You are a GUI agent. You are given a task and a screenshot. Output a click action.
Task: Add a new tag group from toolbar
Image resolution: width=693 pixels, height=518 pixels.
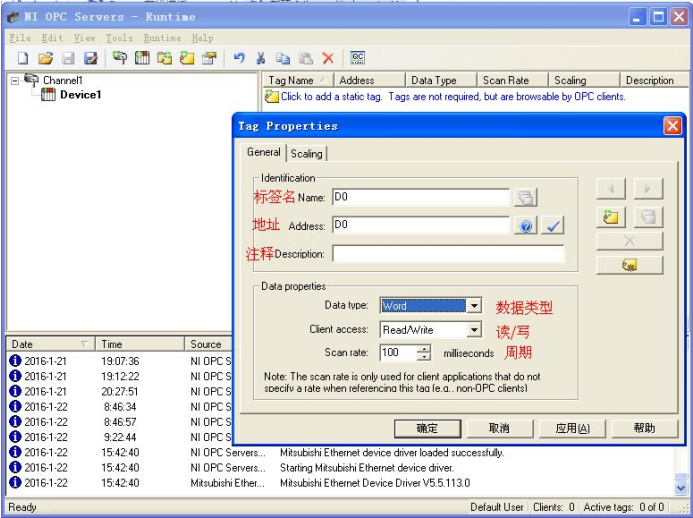click(164, 57)
